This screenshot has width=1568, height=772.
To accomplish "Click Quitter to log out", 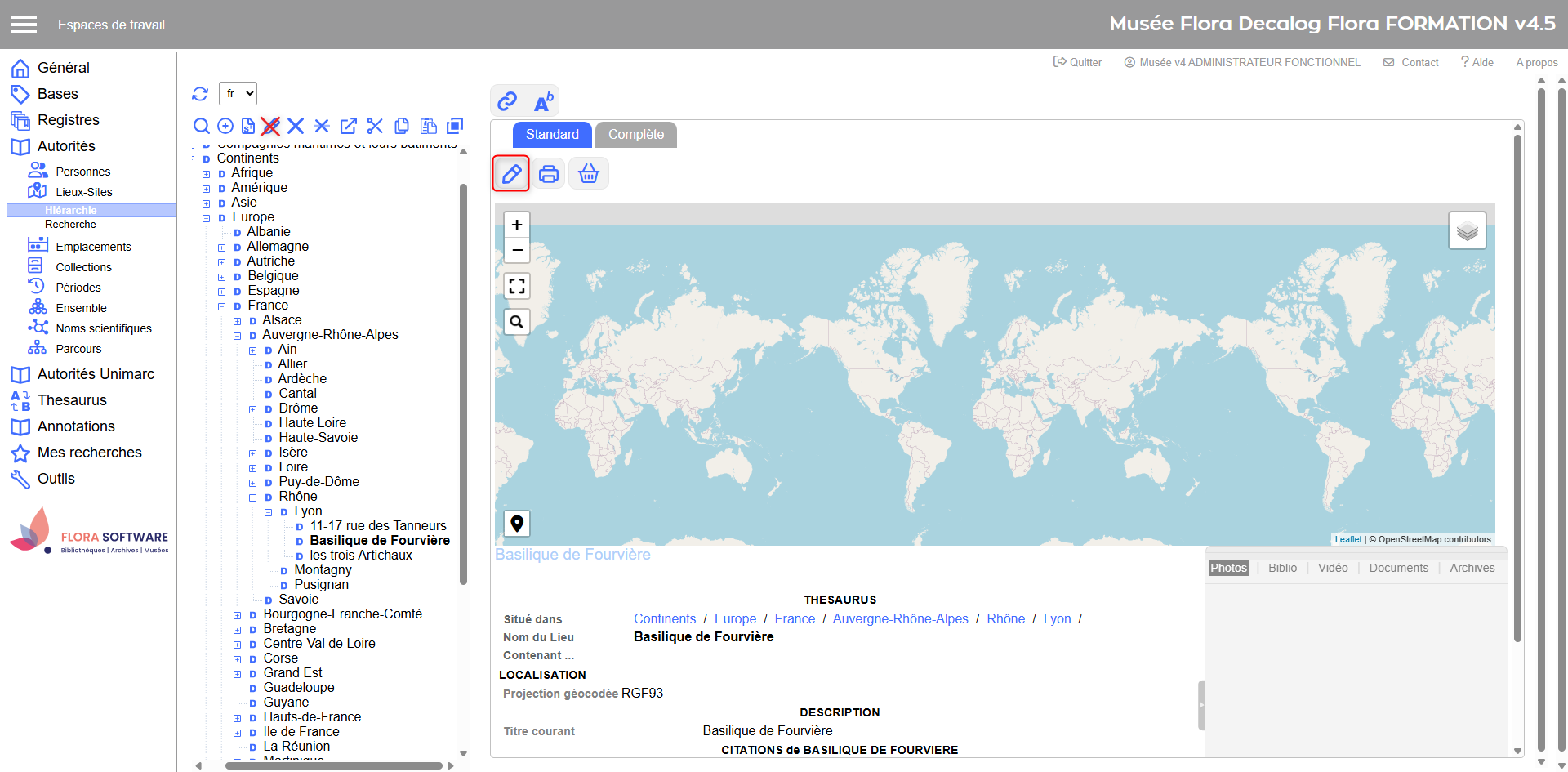I will [x=1077, y=62].
